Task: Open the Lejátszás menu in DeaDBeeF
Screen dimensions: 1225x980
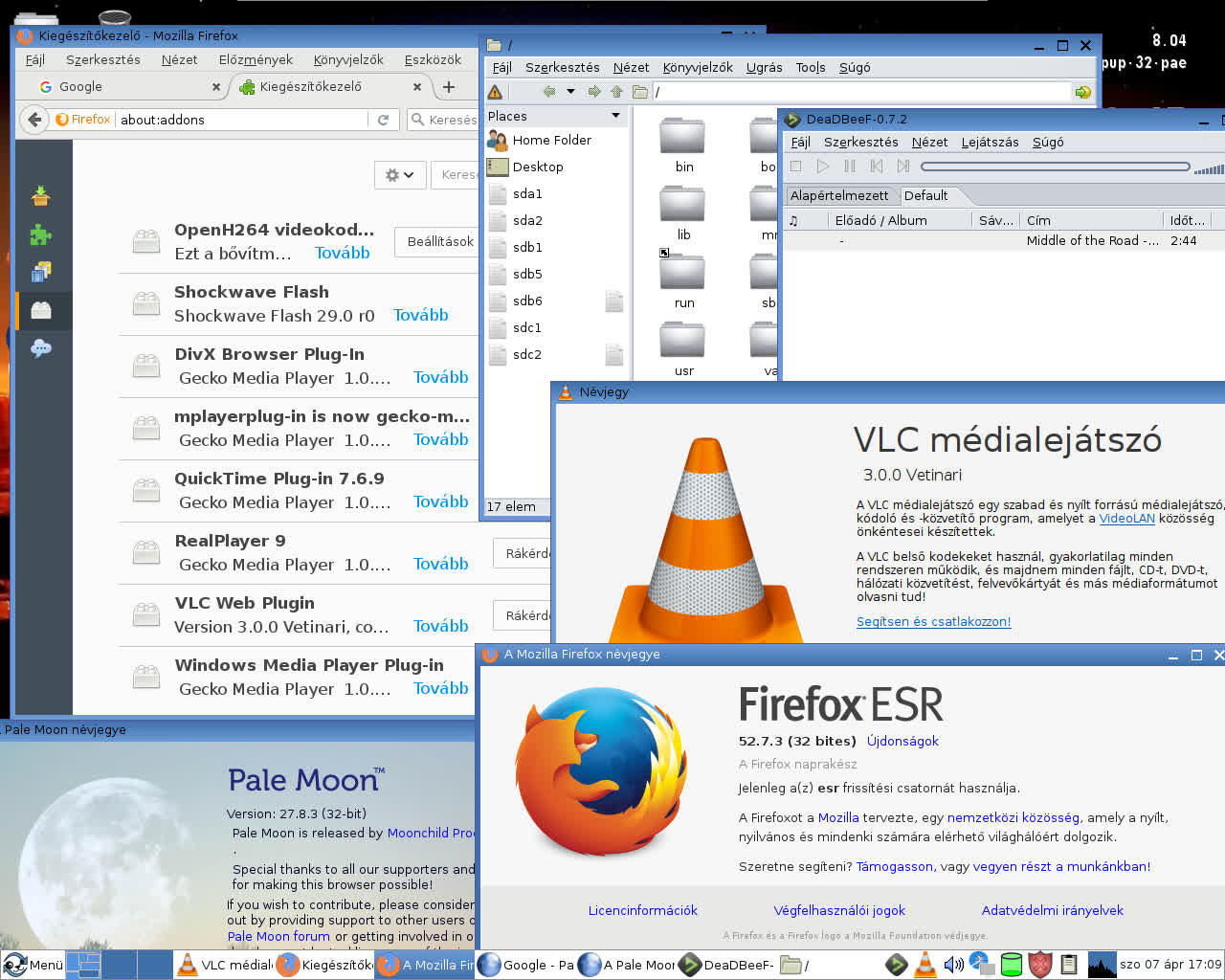Action: (990, 142)
